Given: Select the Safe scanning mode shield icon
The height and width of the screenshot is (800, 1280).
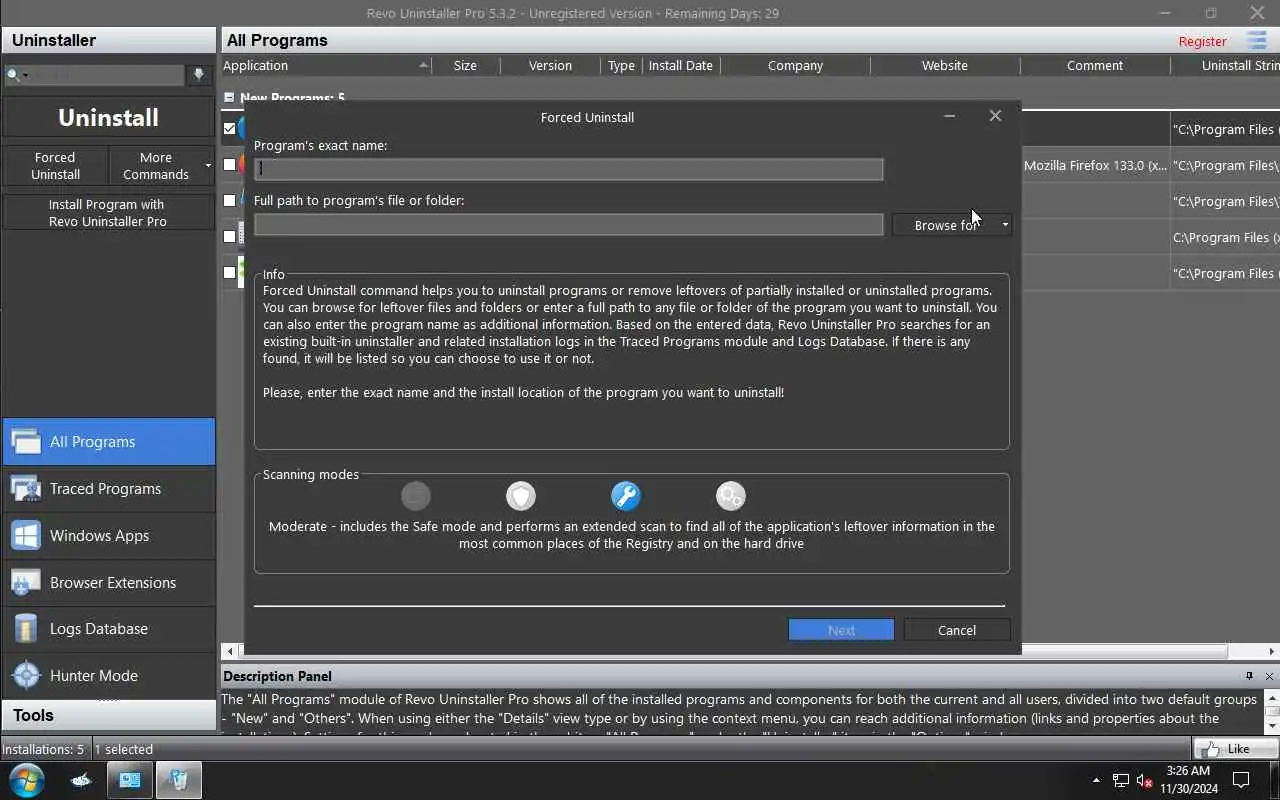Looking at the screenshot, I should [521, 496].
